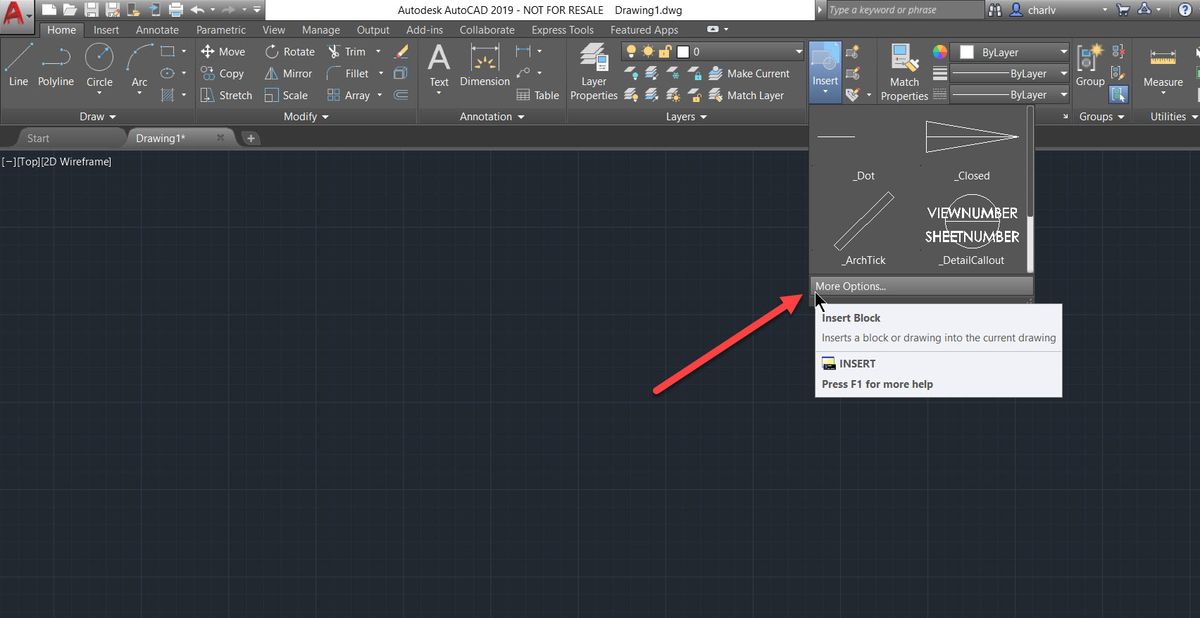Go to the Manage ribbon tab
Image resolution: width=1200 pixels, height=618 pixels.
(321, 30)
